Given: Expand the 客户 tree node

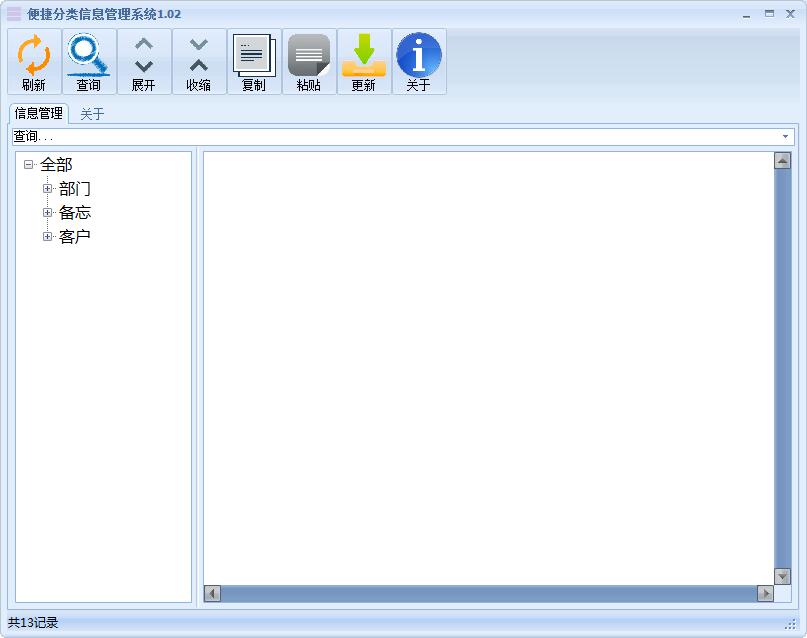Looking at the screenshot, I should [x=47, y=237].
